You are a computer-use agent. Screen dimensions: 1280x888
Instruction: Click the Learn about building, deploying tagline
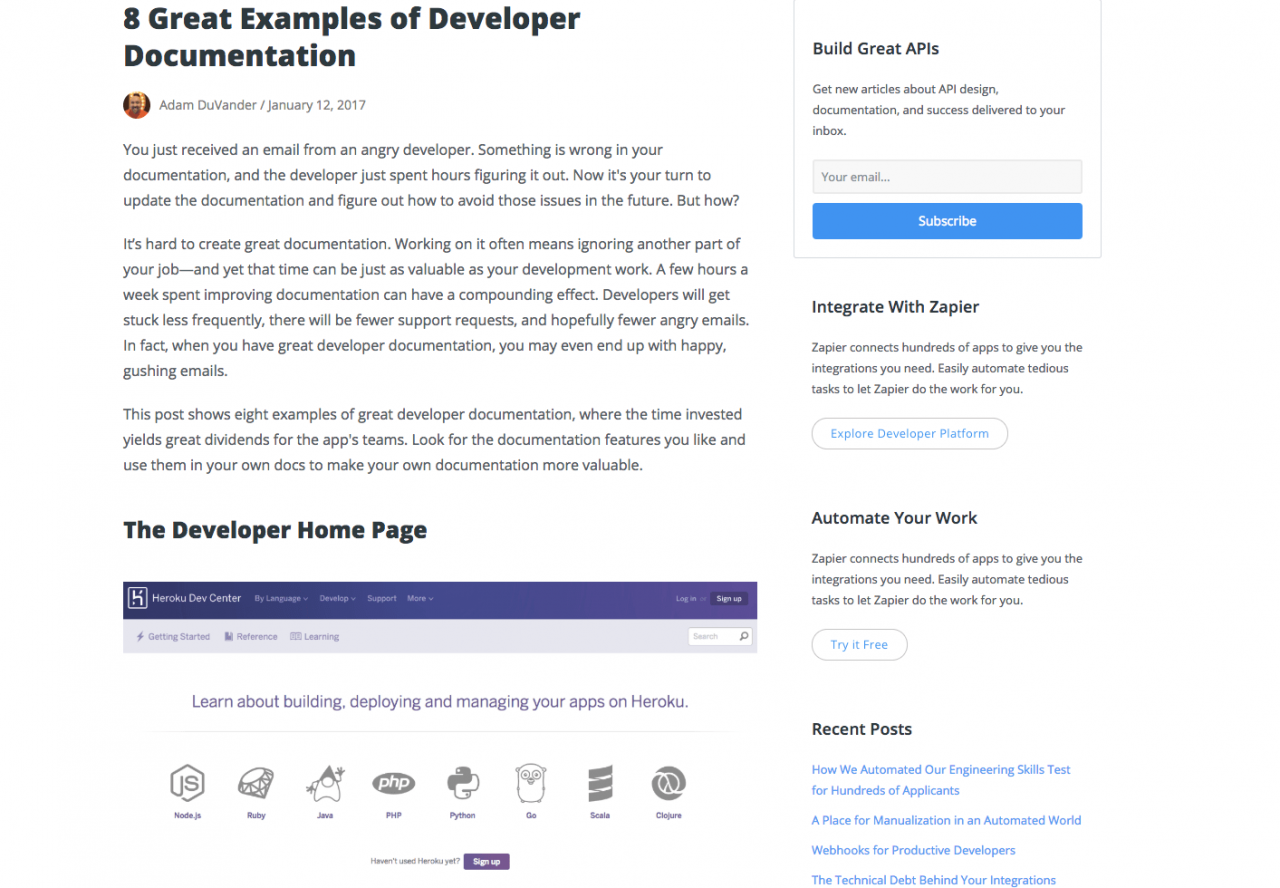point(440,702)
